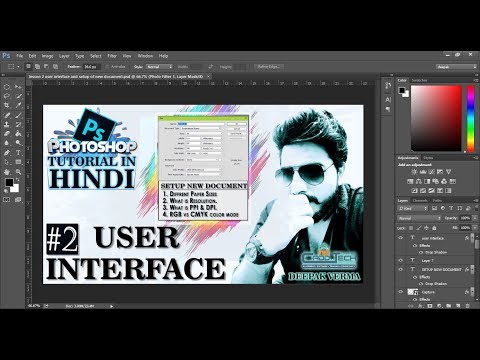
Task: Select the Clone Stamp tool
Action: tap(7, 125)
